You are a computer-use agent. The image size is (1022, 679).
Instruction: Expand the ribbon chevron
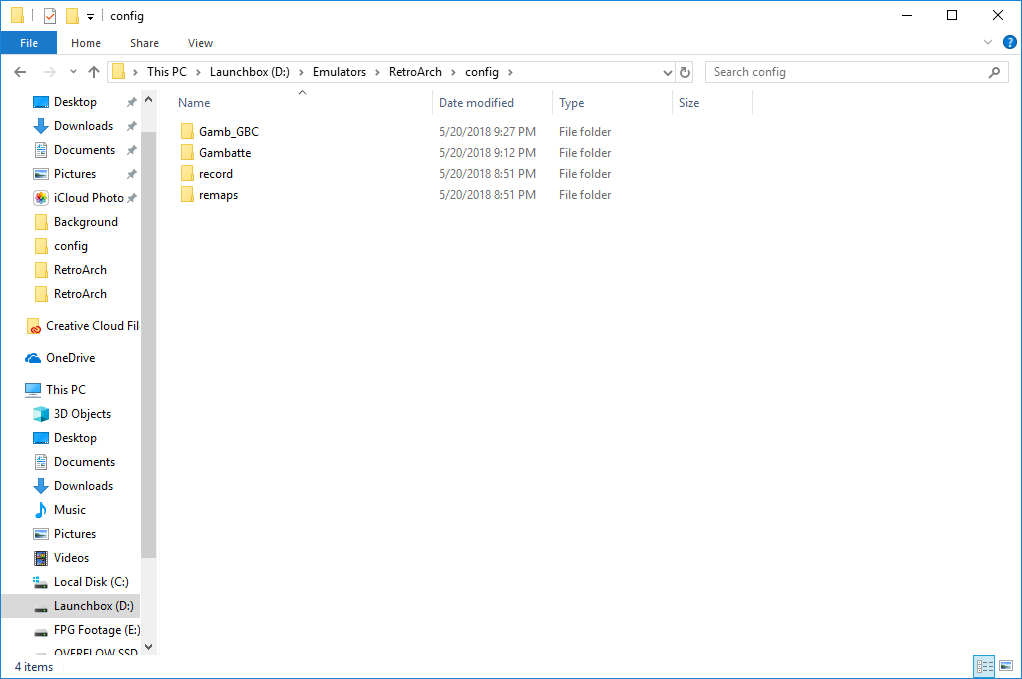[x=987, y=42]
